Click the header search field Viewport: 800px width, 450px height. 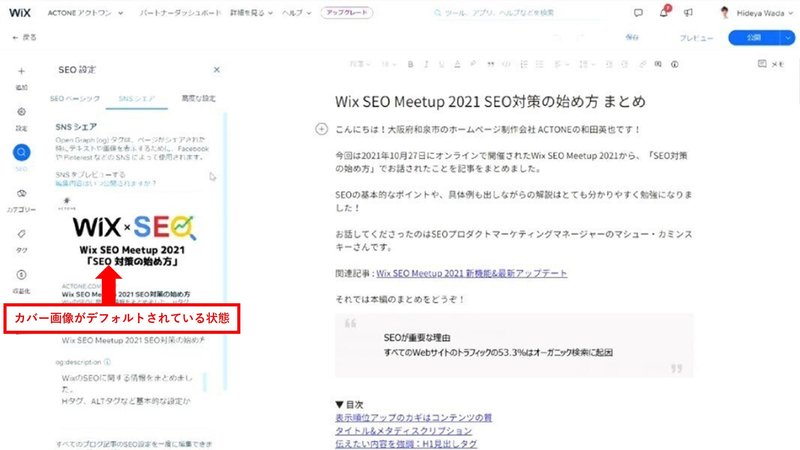coord(520,13)
